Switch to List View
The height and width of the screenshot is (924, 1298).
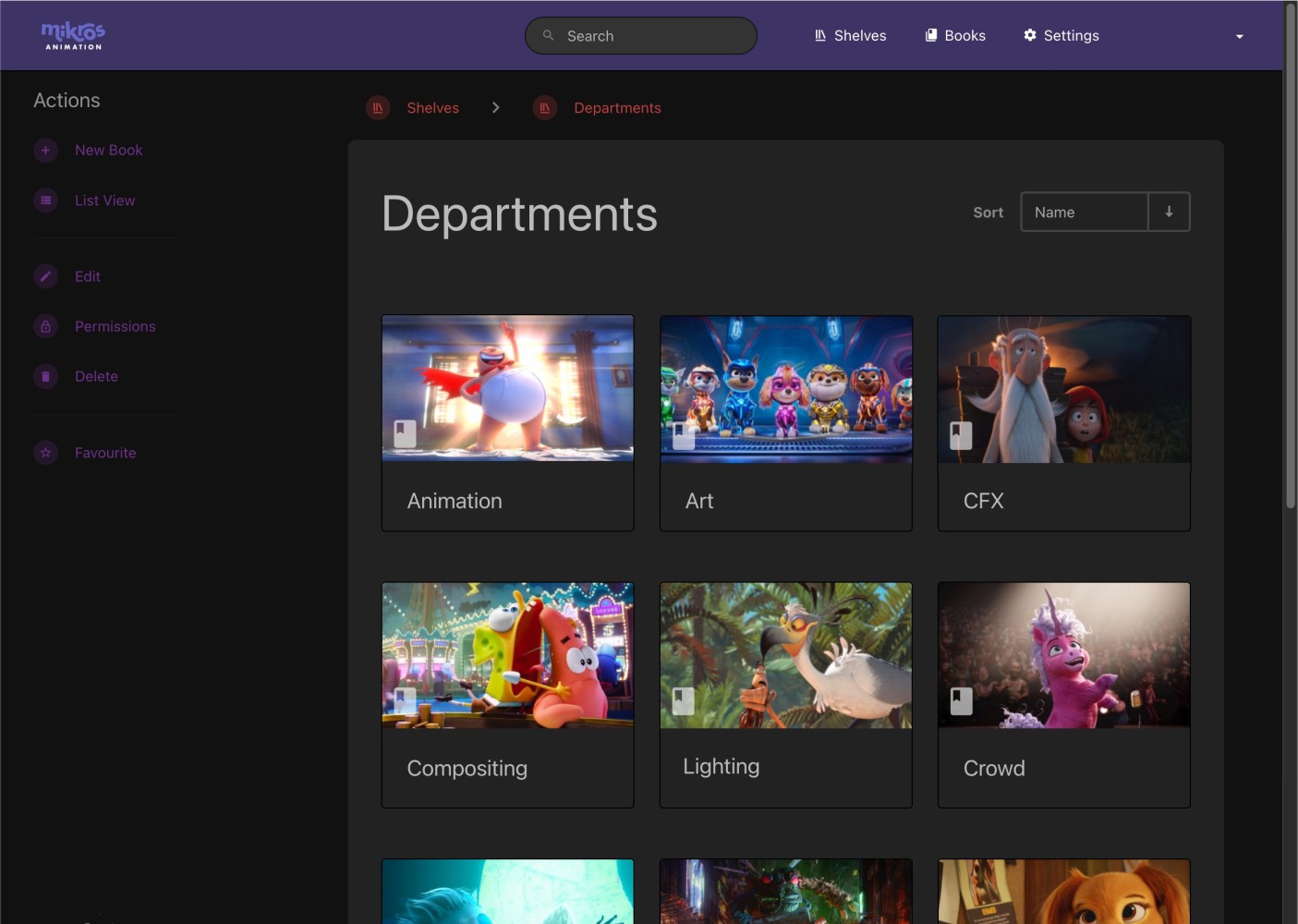coord(104,201)
